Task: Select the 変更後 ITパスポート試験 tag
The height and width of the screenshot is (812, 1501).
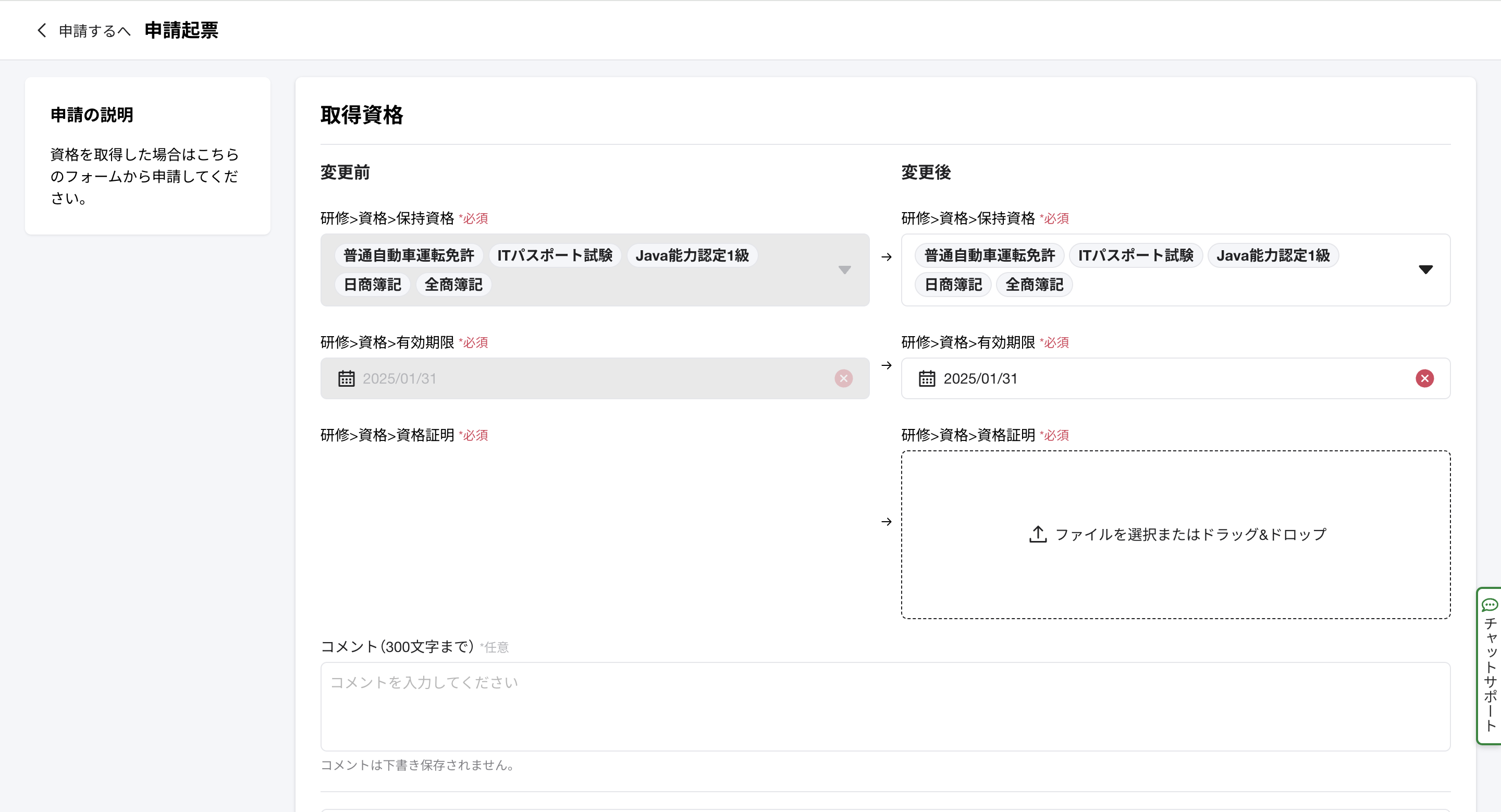Action: (1135, 255)
